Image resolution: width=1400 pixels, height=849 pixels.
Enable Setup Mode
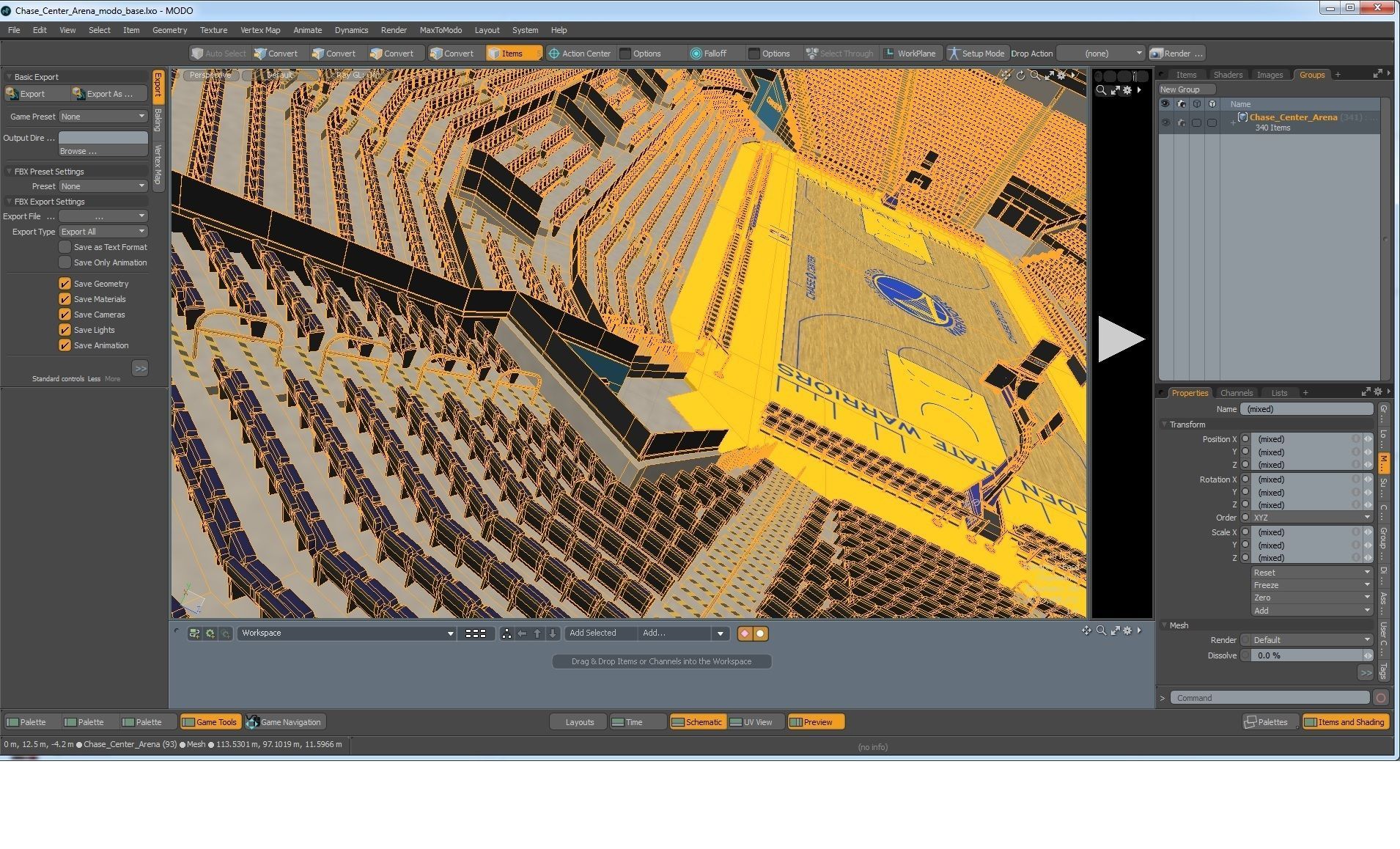pyautogui.click(x=976, y=54)
